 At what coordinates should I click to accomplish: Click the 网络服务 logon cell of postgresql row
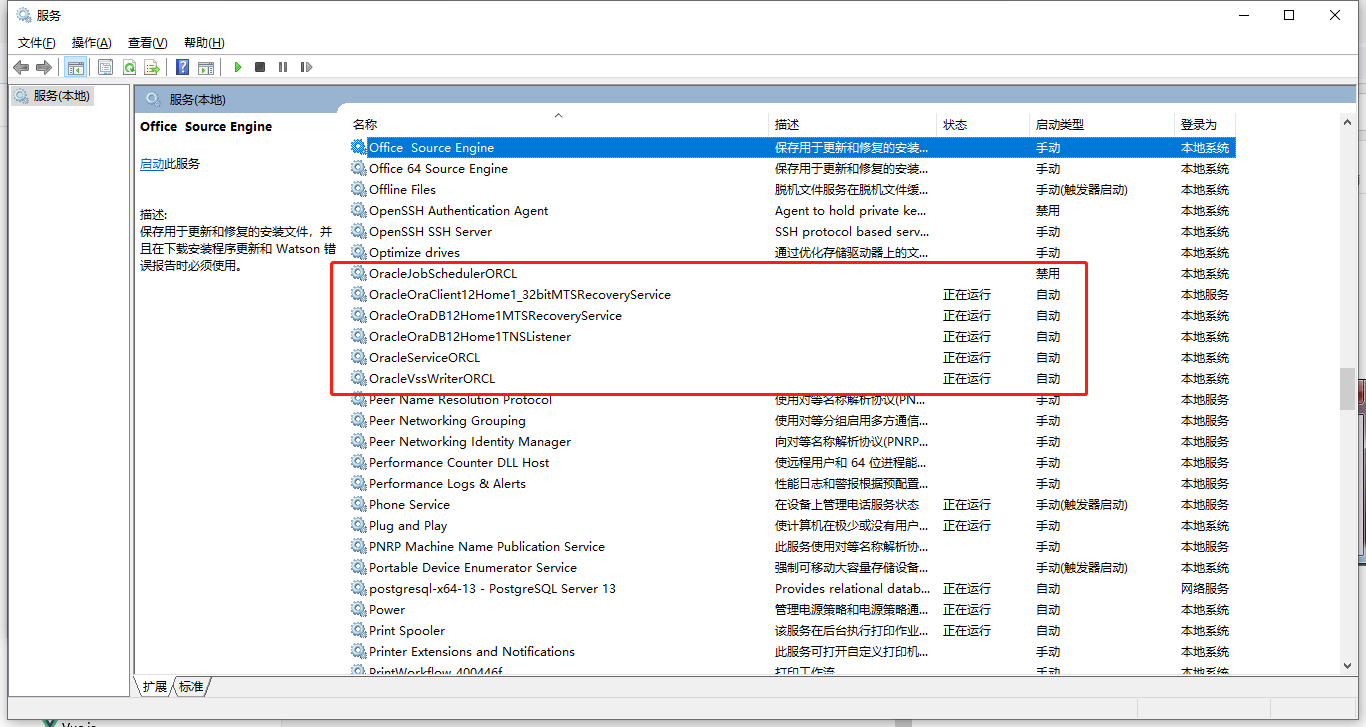tap(1205, 588)
